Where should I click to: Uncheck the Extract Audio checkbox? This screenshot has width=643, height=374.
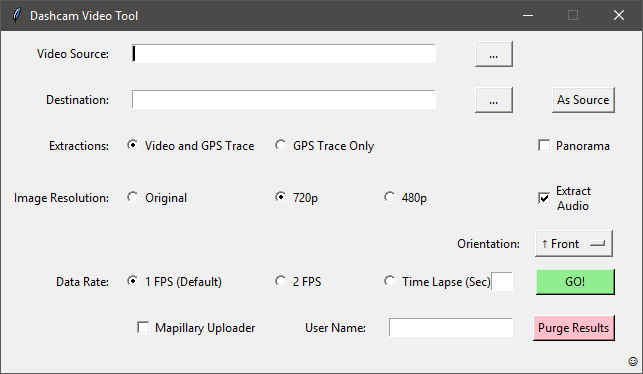544,198
